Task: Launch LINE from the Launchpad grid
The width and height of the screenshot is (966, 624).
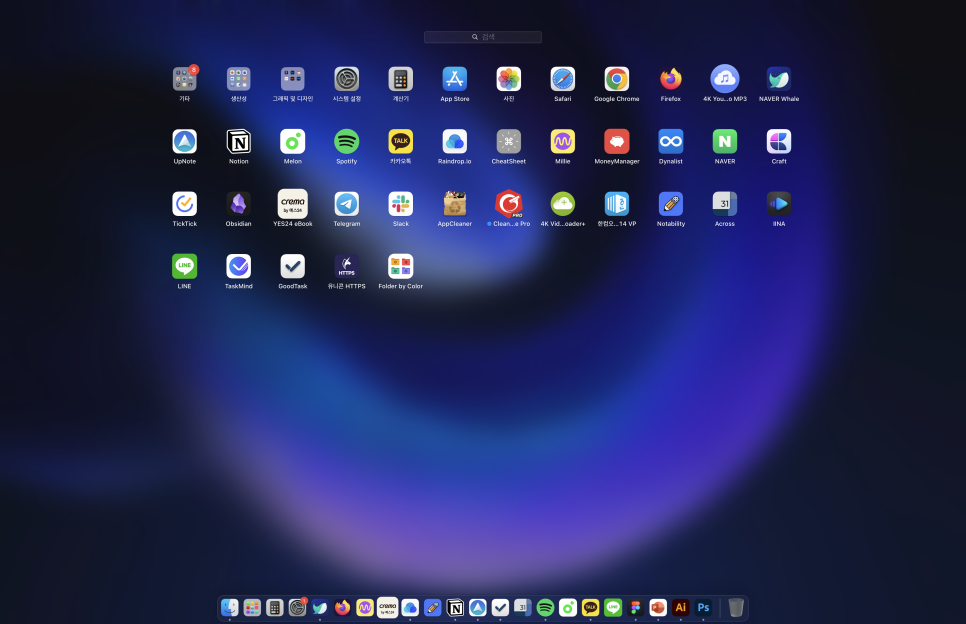Action: 185,267
